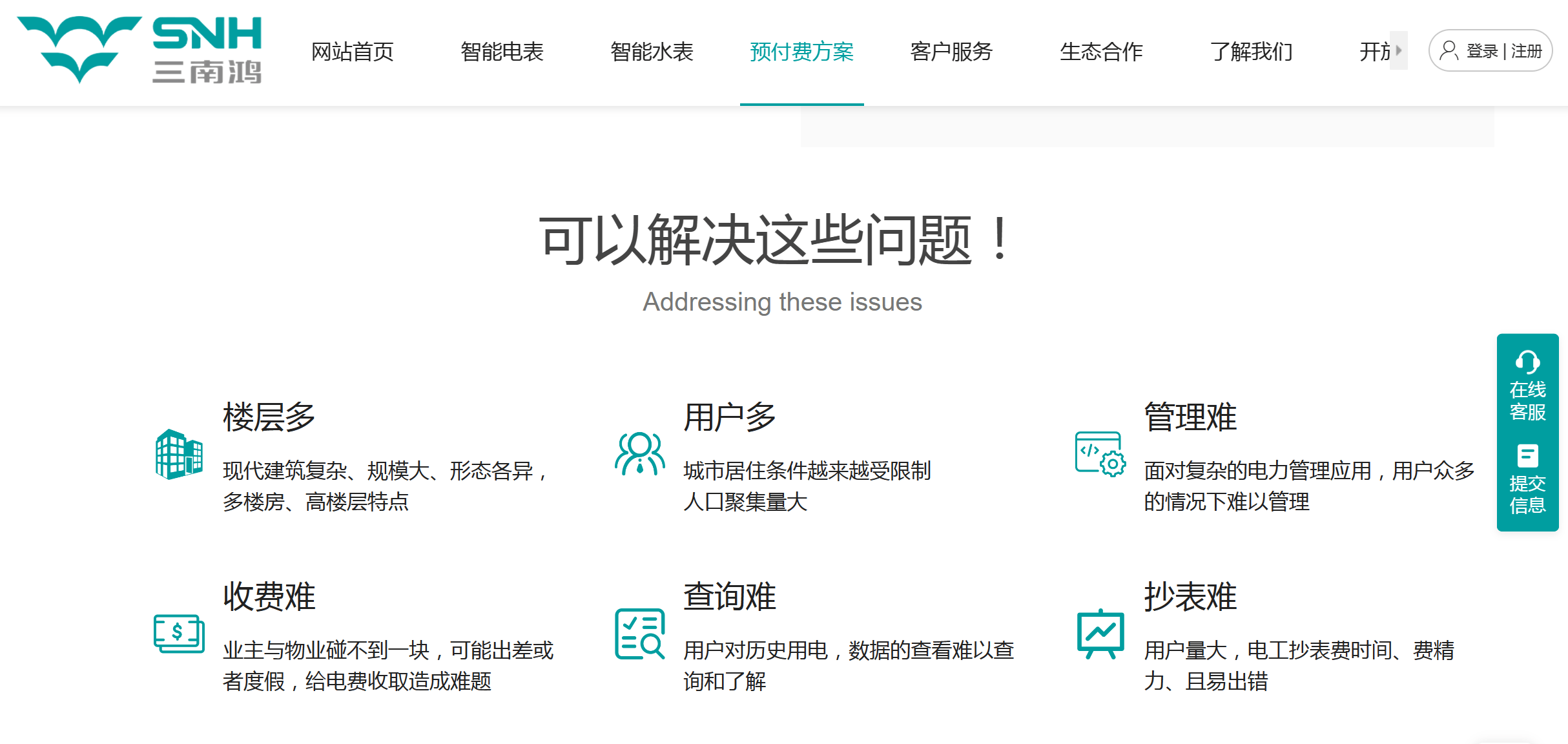Open the 网站首页 menu item
The height and width of the screenshot is (744, 1568).
353,52
